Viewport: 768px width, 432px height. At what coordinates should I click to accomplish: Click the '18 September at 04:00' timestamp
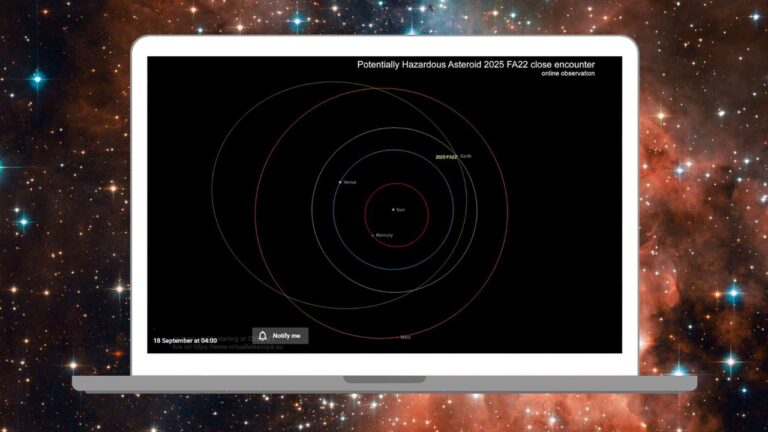pyautogui.click(x=185, y=340)
